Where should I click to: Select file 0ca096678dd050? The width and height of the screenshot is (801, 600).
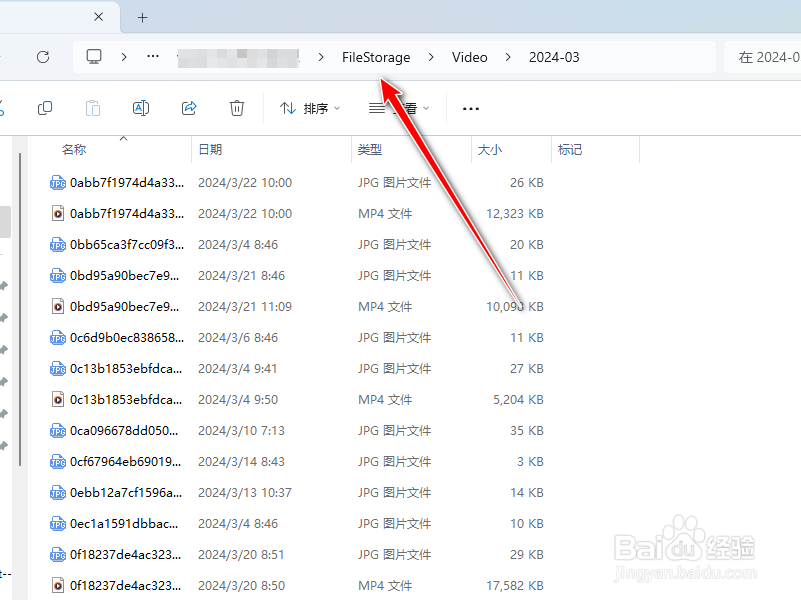pos(296,430)
